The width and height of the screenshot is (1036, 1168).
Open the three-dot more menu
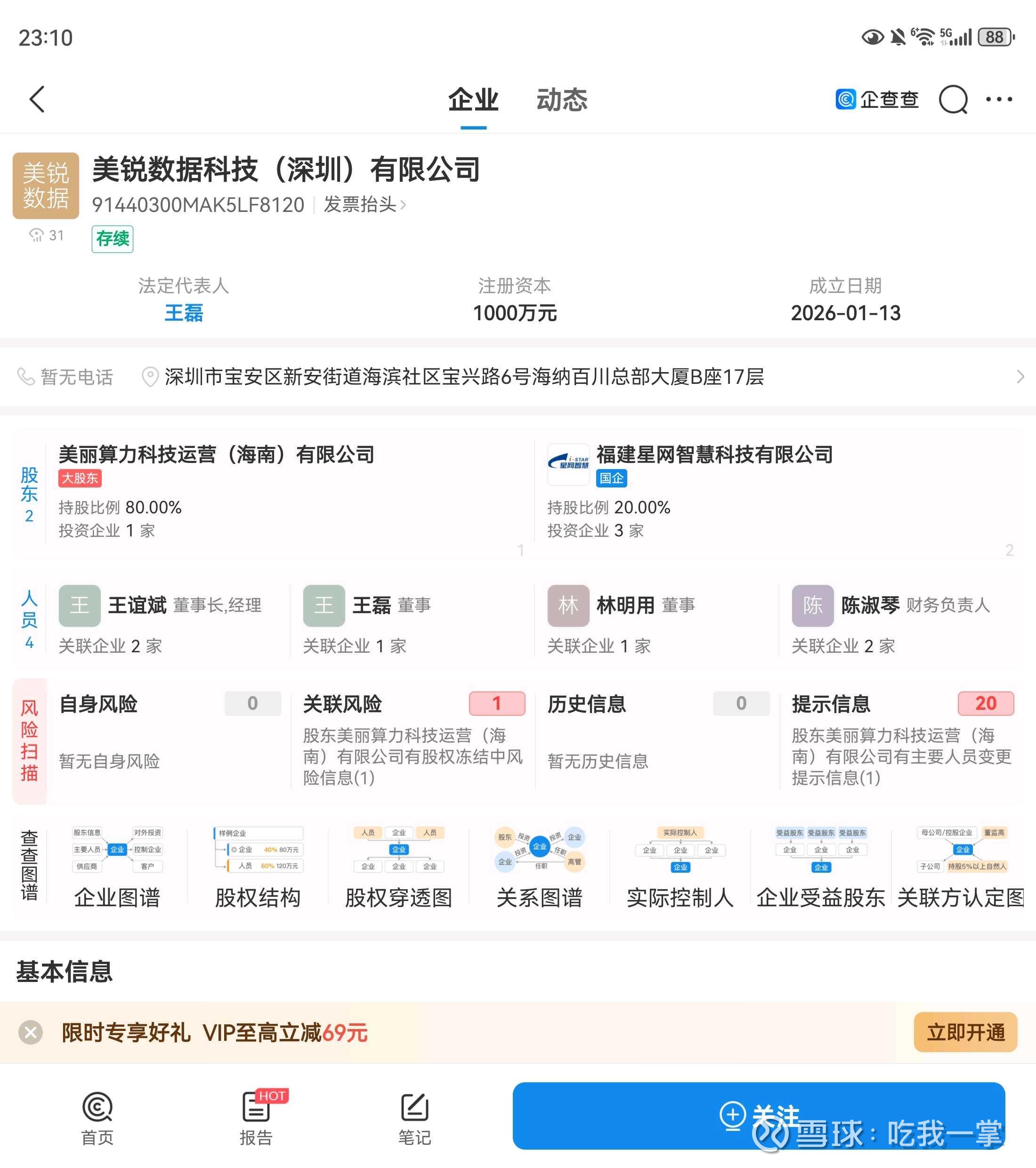pyautogui.click(x=999, y=99)
